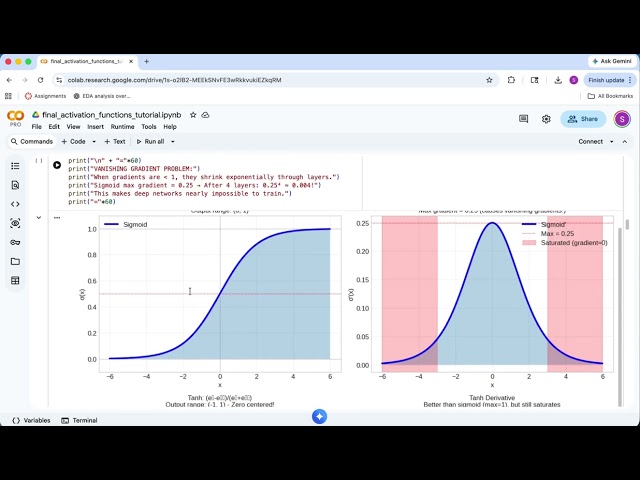
Task: Add a Code cell
Action: 73,142
